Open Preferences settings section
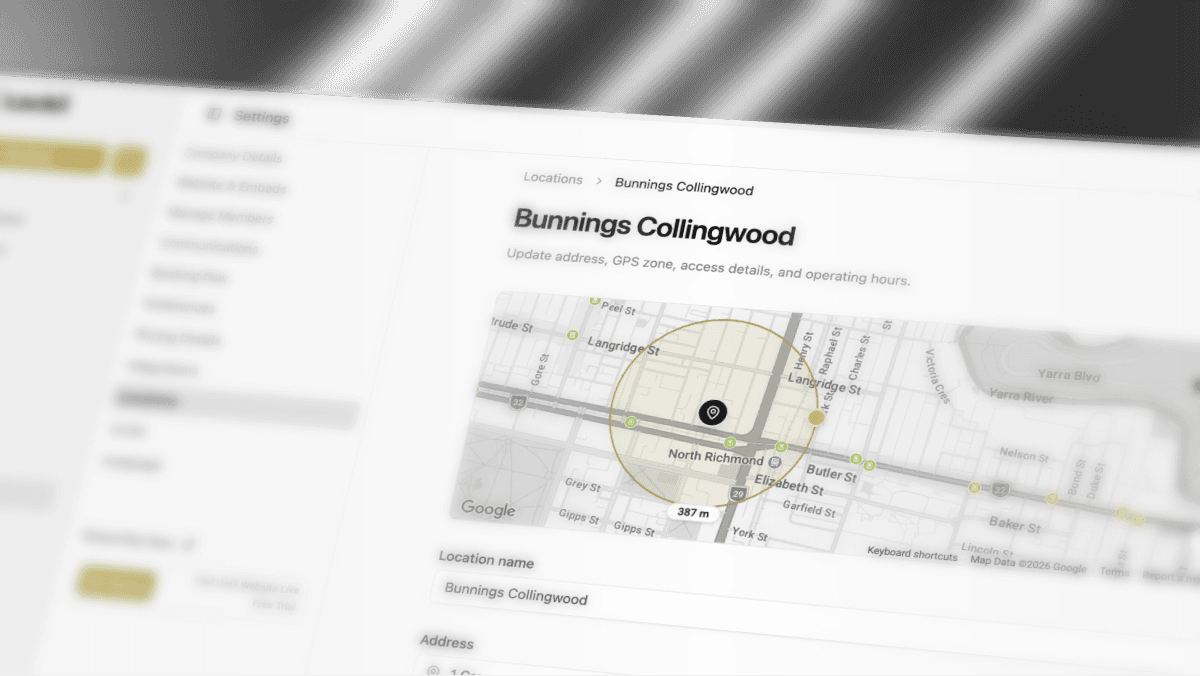The width and height of the screenshot is (1200, 676). [x=179, y=306]
